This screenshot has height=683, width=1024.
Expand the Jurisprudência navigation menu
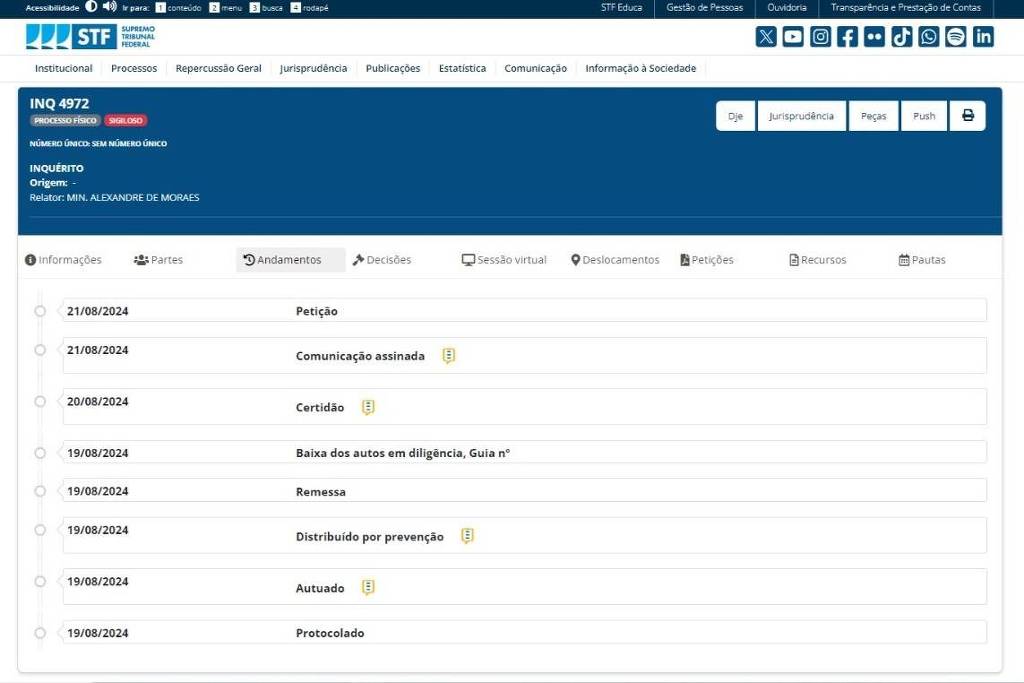[313, 68]
